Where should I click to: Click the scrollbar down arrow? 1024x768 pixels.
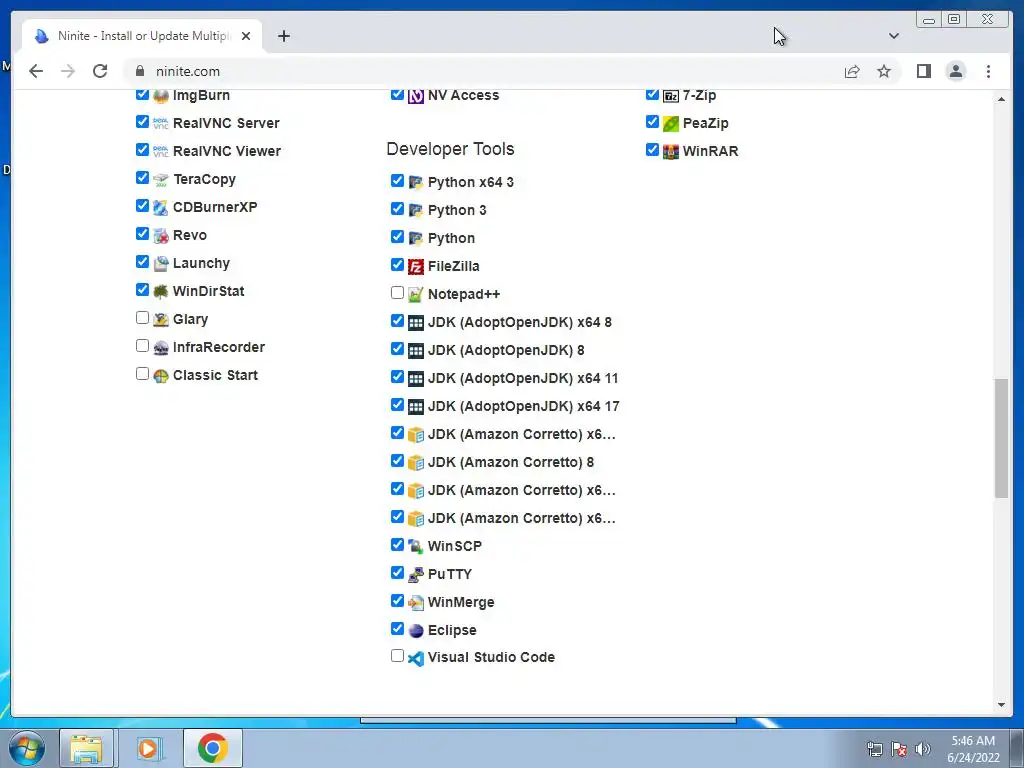click(1001, 705)
